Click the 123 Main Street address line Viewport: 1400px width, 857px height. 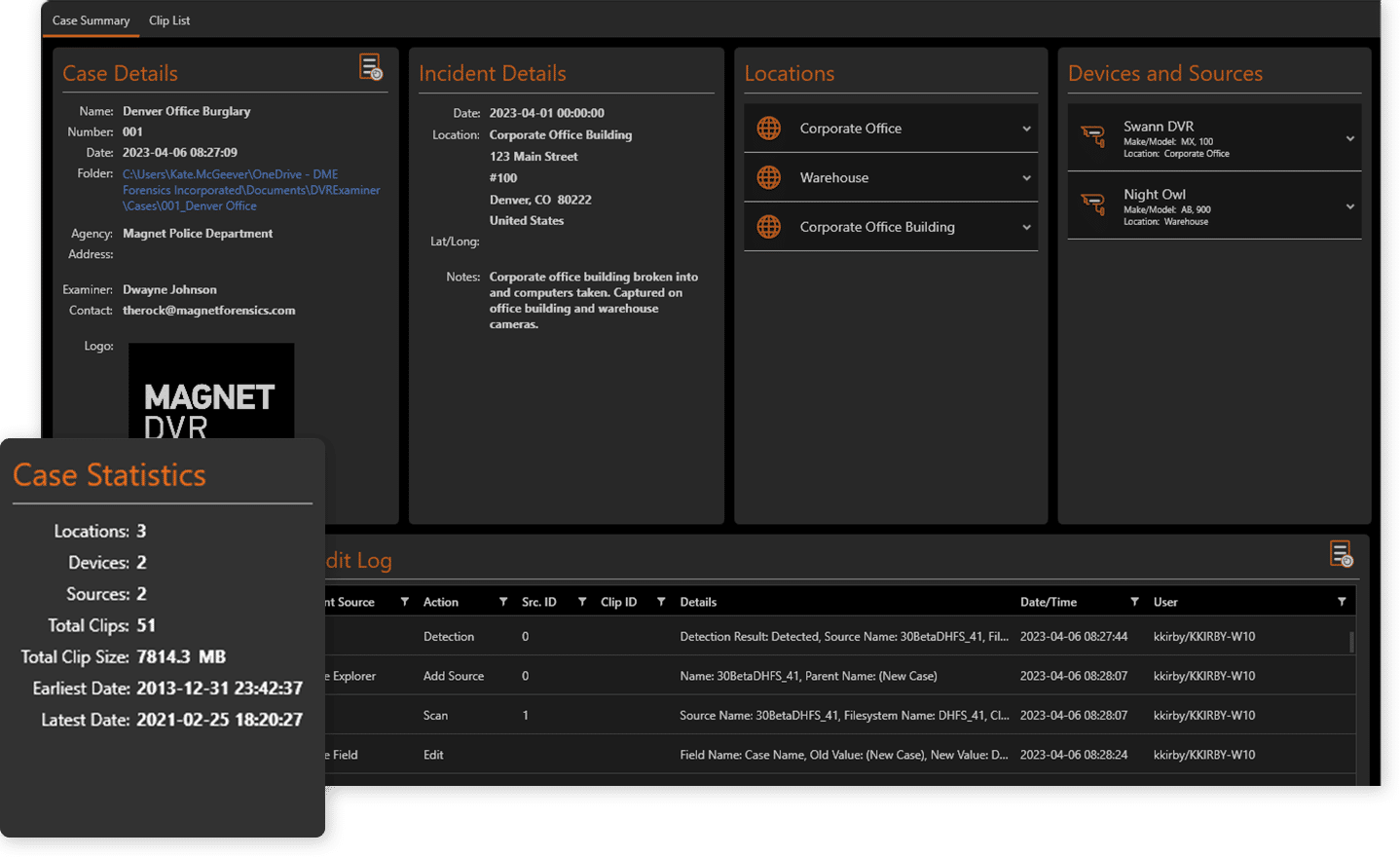tap(534, 156)
